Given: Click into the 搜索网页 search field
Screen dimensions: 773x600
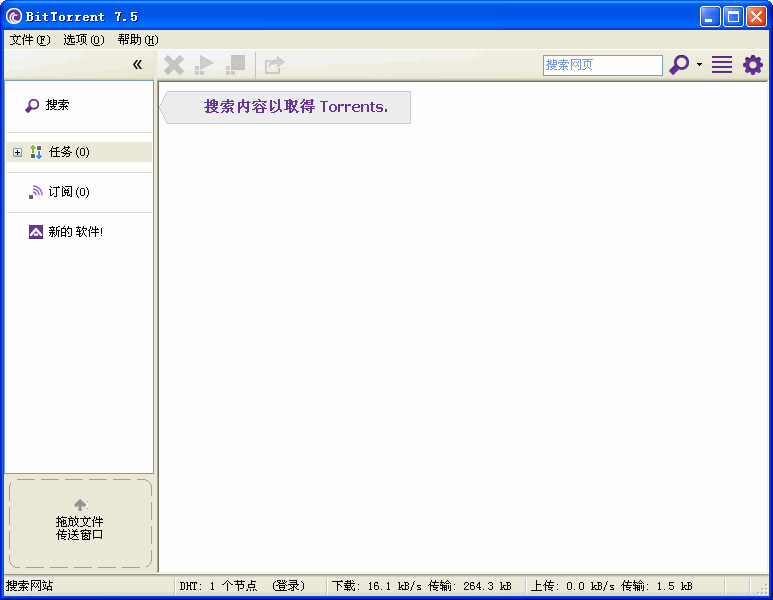Looking at the screenshot, I should point(602,65).
